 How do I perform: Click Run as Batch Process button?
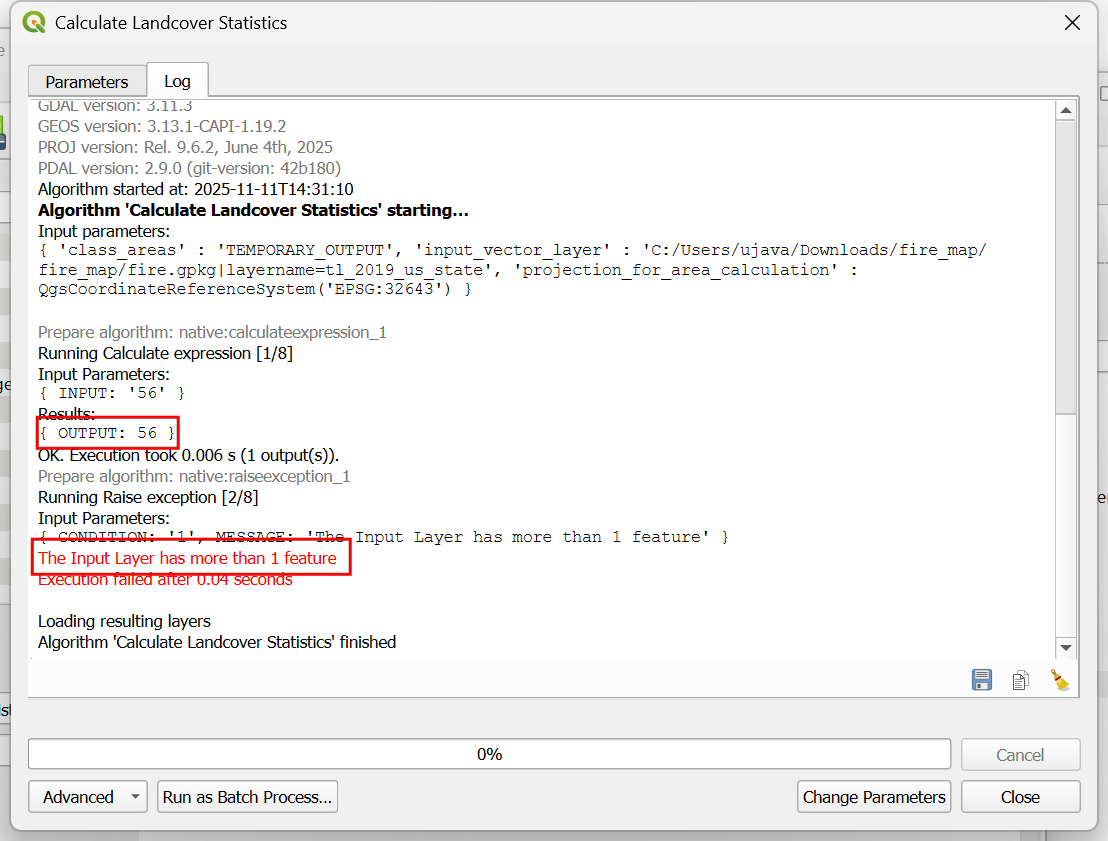[247, 797]
